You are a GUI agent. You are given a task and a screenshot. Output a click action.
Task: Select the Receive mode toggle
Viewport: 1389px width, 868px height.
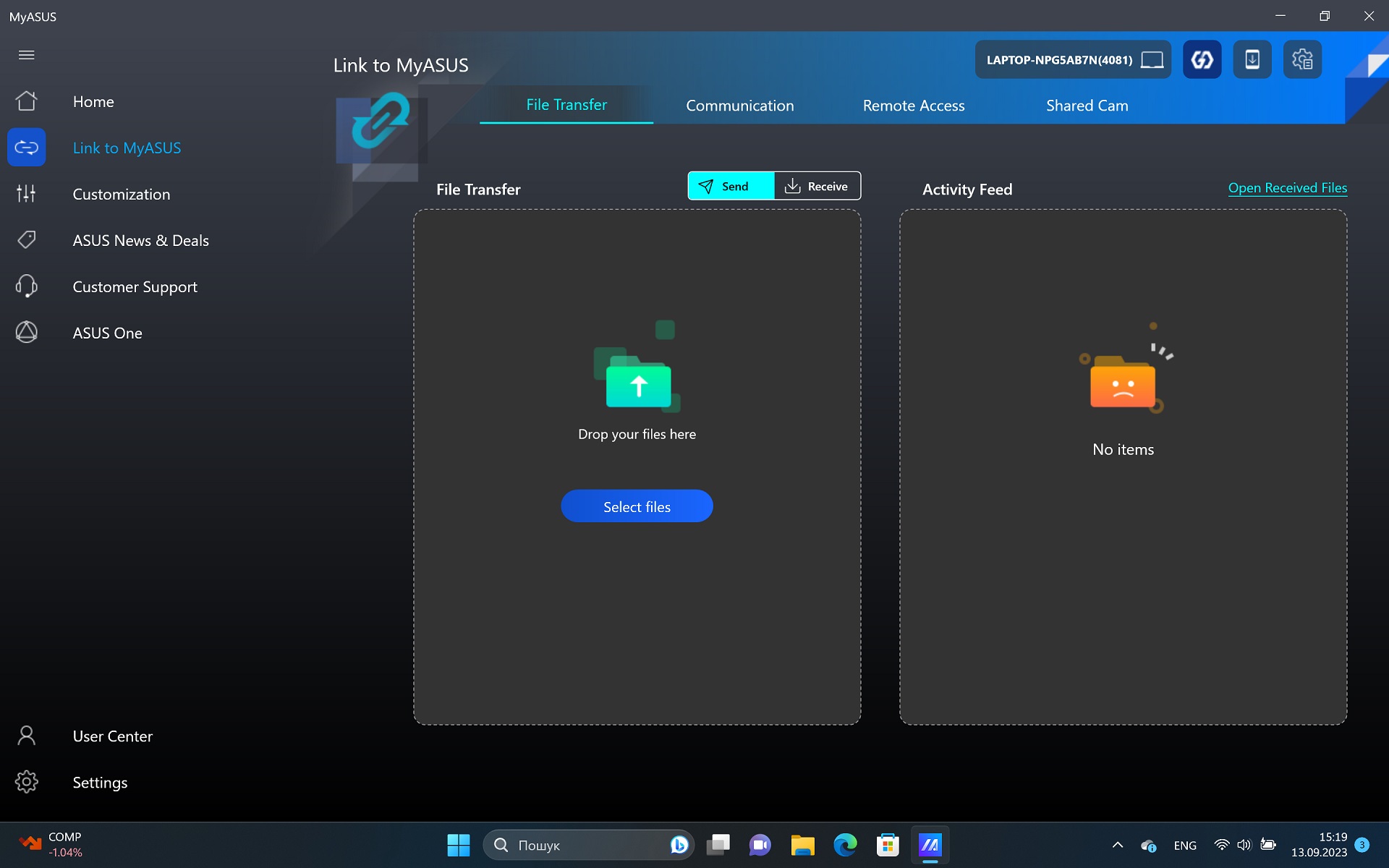pos(817,186)
